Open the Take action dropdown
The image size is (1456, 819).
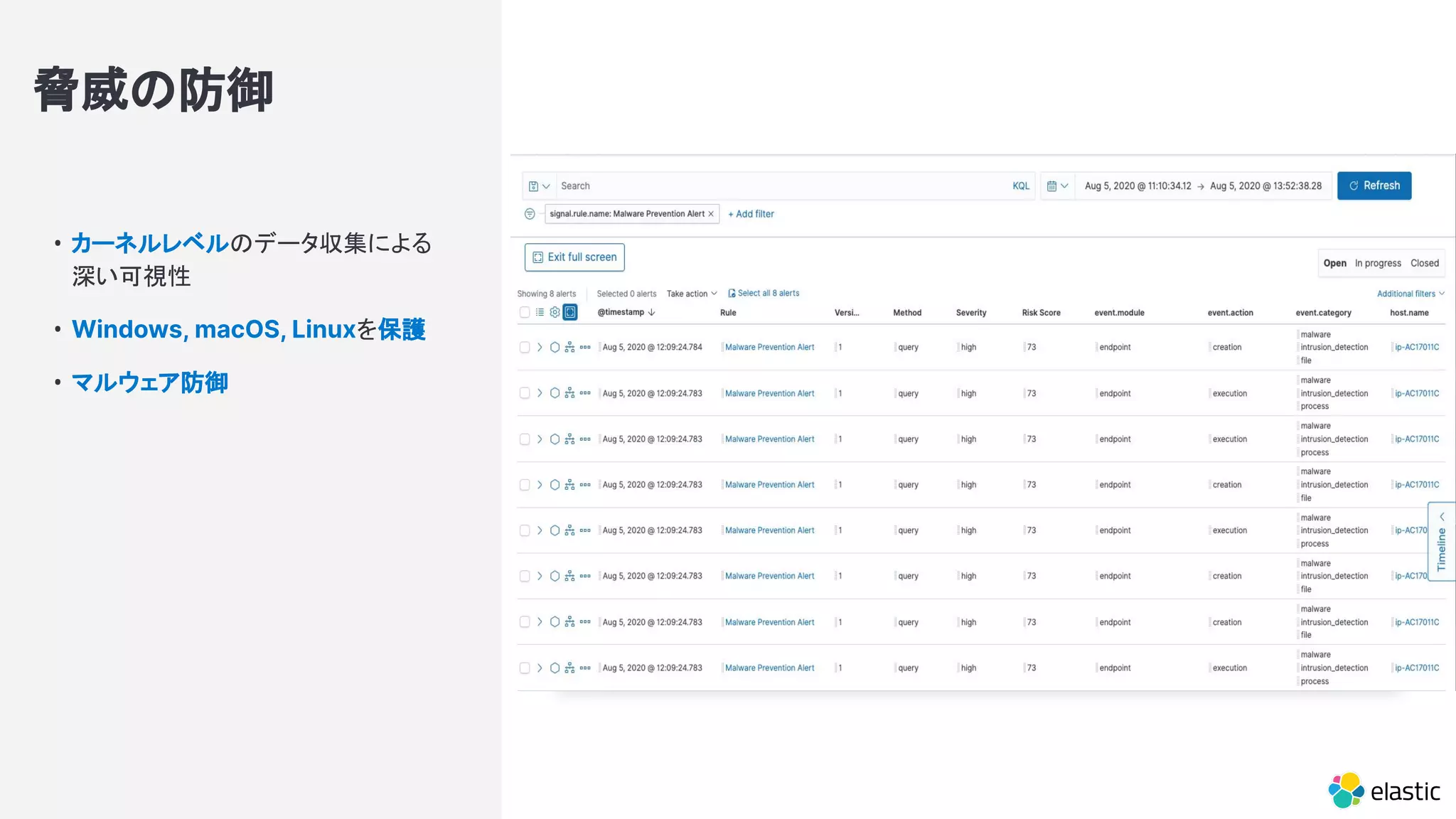(692, 294)
